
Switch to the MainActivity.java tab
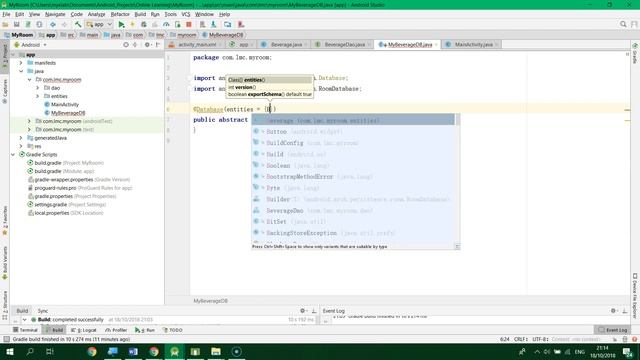pos(470,44)
